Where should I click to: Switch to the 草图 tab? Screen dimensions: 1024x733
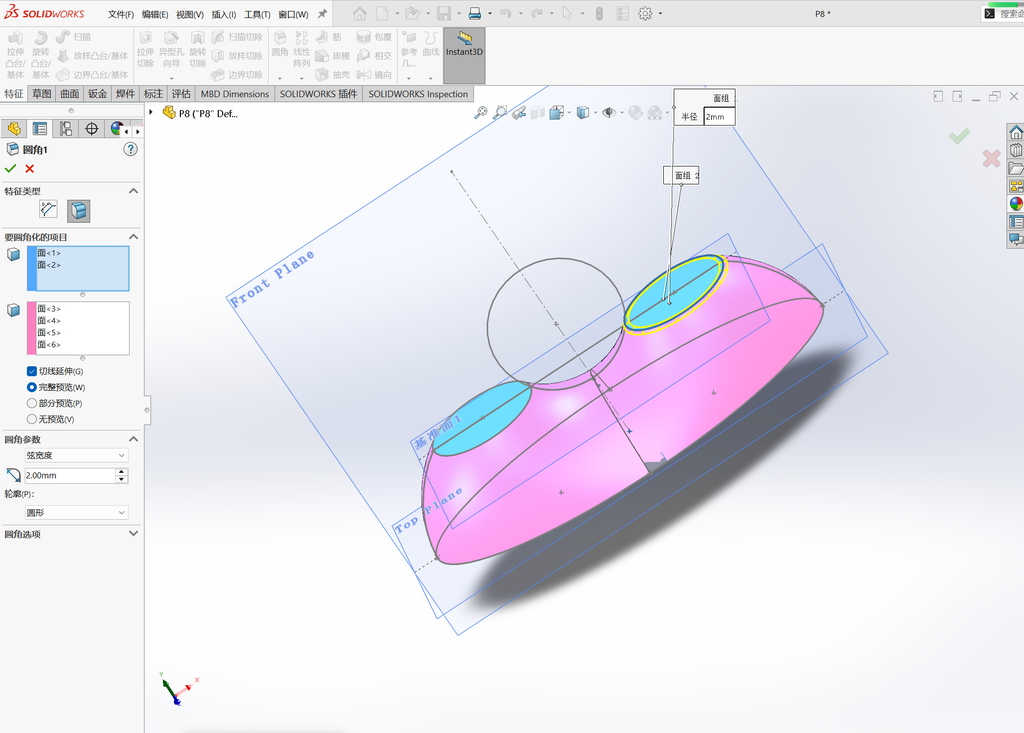pyautogui.click(x=42, y=94)
